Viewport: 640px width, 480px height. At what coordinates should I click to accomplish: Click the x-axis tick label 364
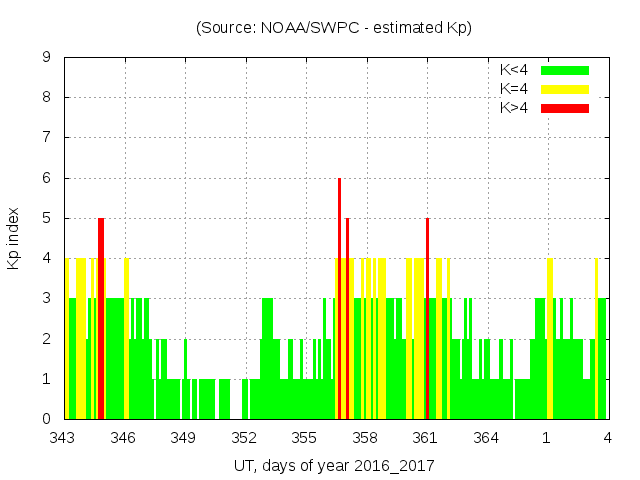pos(486,438)
